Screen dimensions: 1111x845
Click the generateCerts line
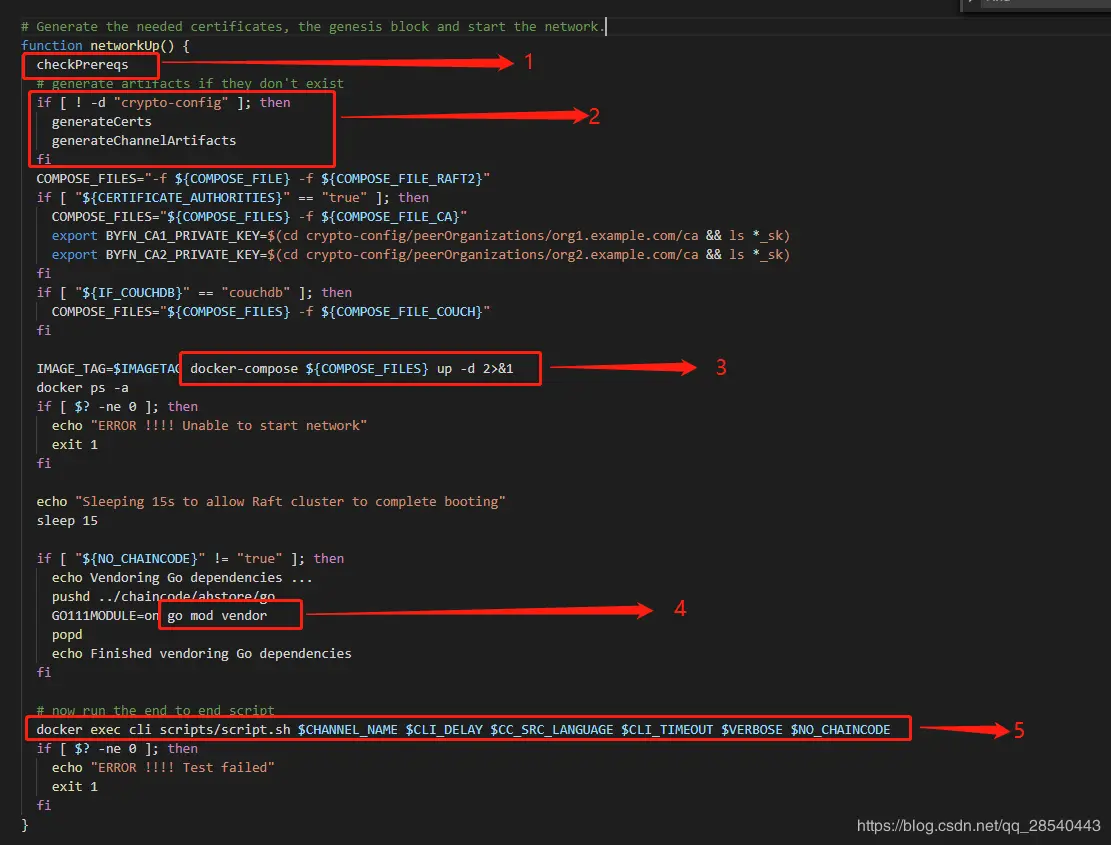[x=101, y=122]
